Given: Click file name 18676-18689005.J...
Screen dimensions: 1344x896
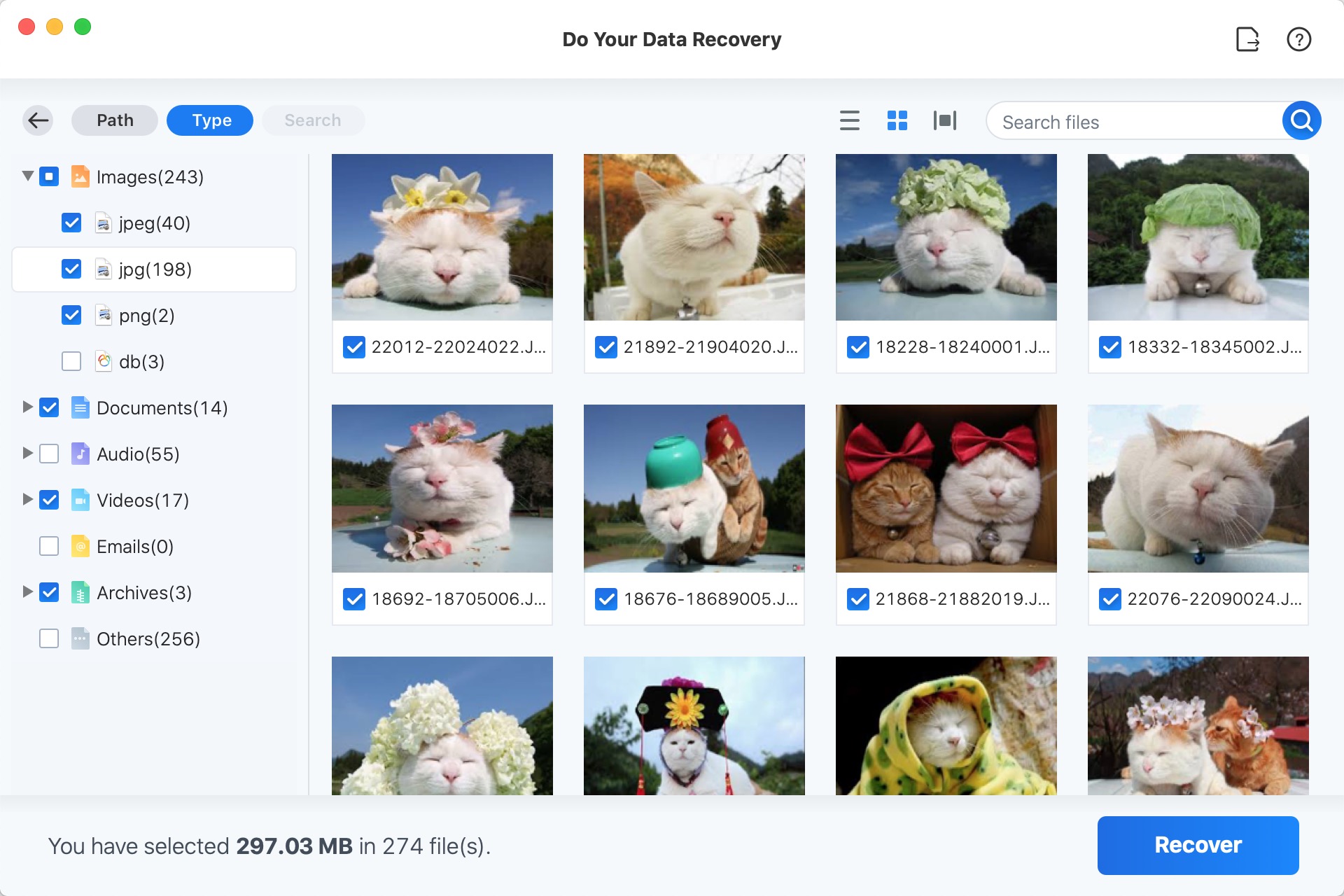Looking at the screenshot, I should (x=710, y=599).
